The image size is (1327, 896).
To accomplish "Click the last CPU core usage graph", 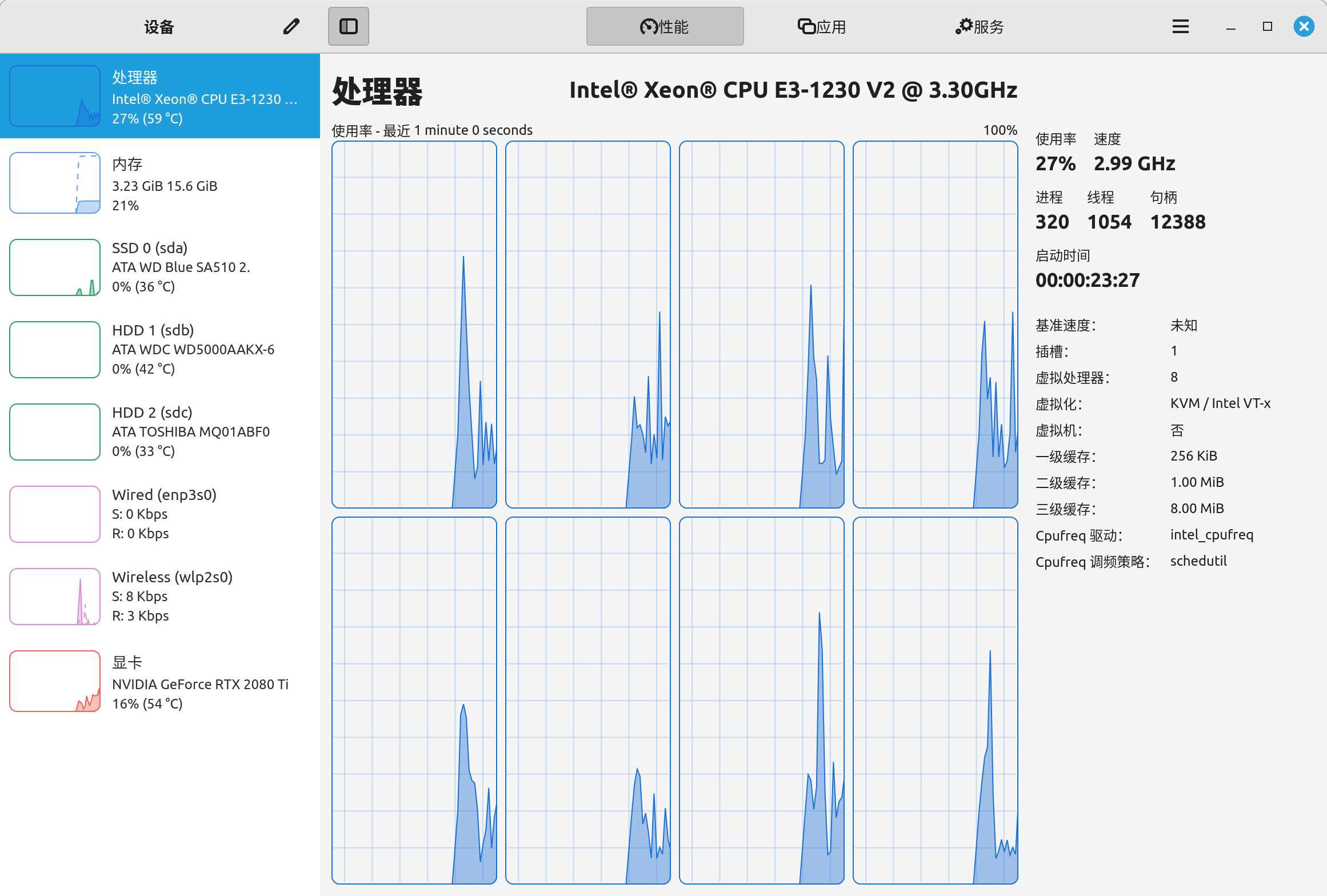I will pos(935,701).
